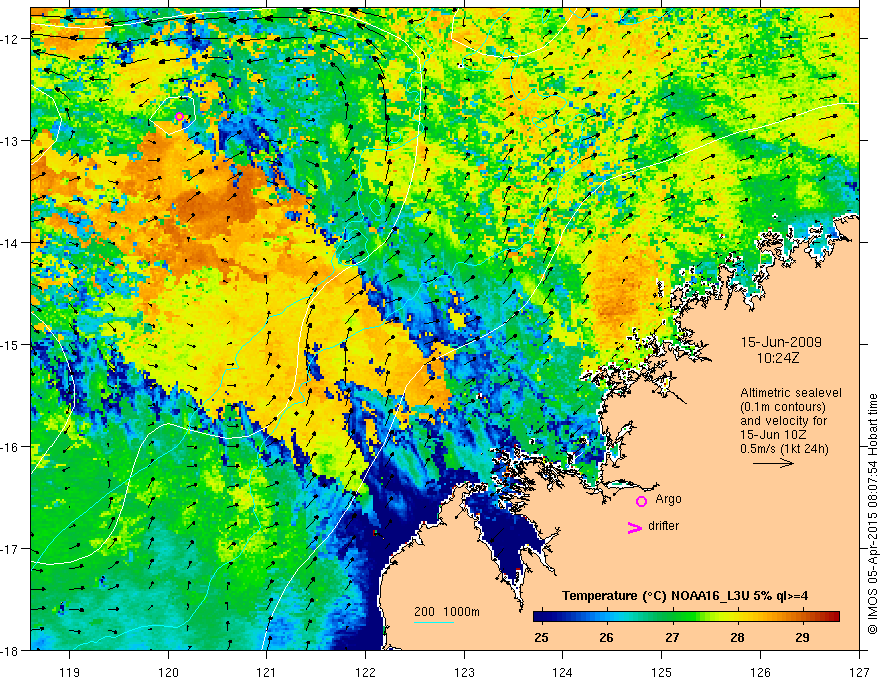Viewport: 880px width, 680px height.
Task: Click the '200 1000m' depth legend text
Action: (x=447, y=612)
